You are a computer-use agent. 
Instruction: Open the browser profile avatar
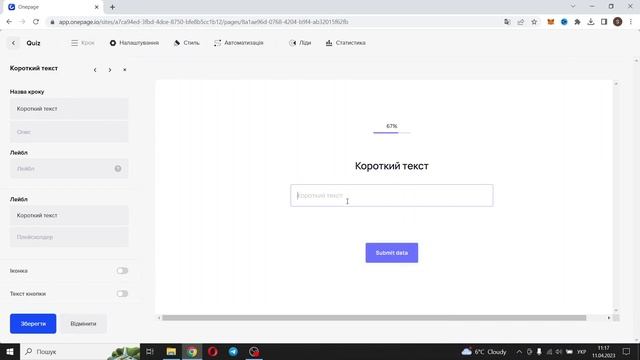[618, 22]
